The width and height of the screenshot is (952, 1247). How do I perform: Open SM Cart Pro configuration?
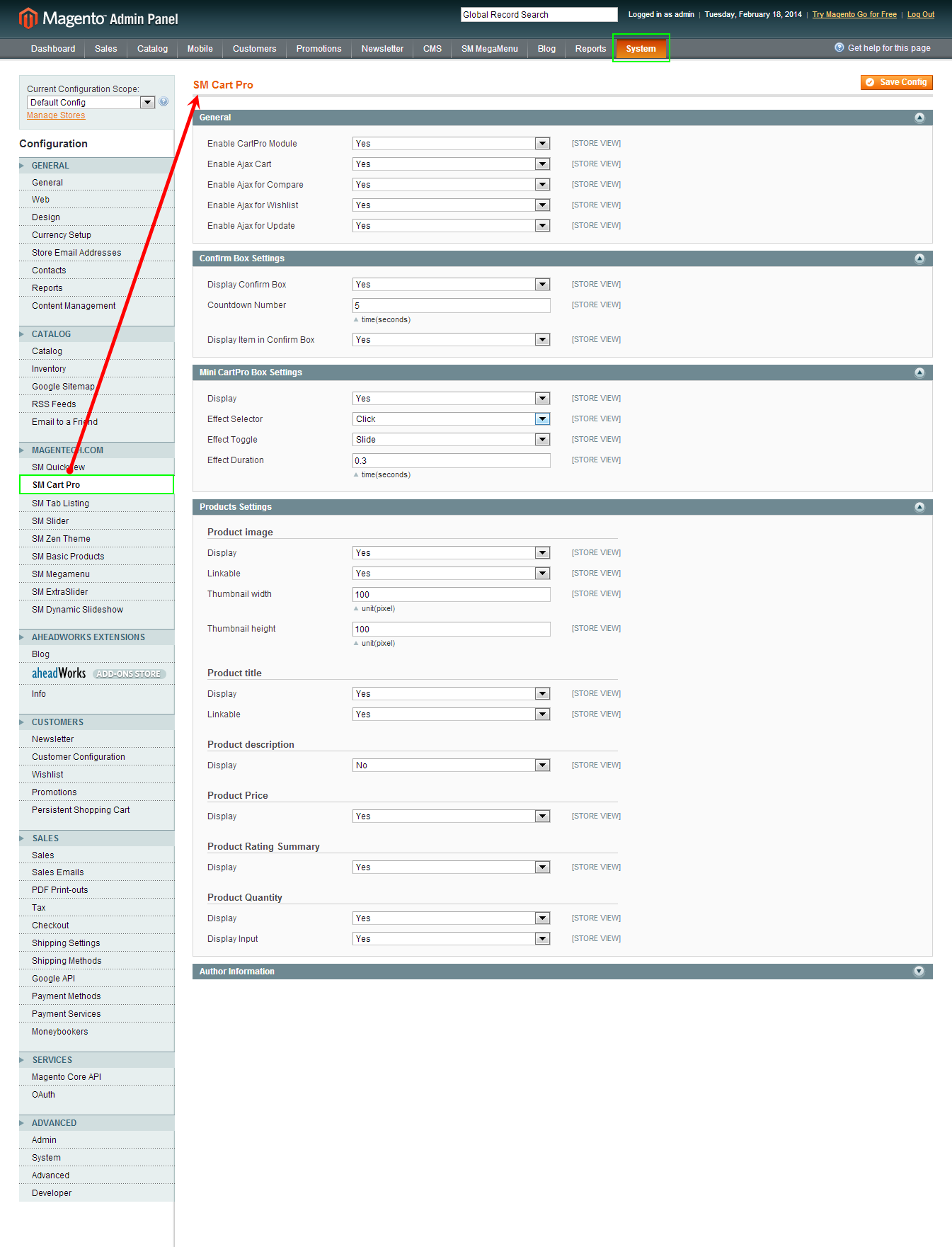[x=96, y=485]
